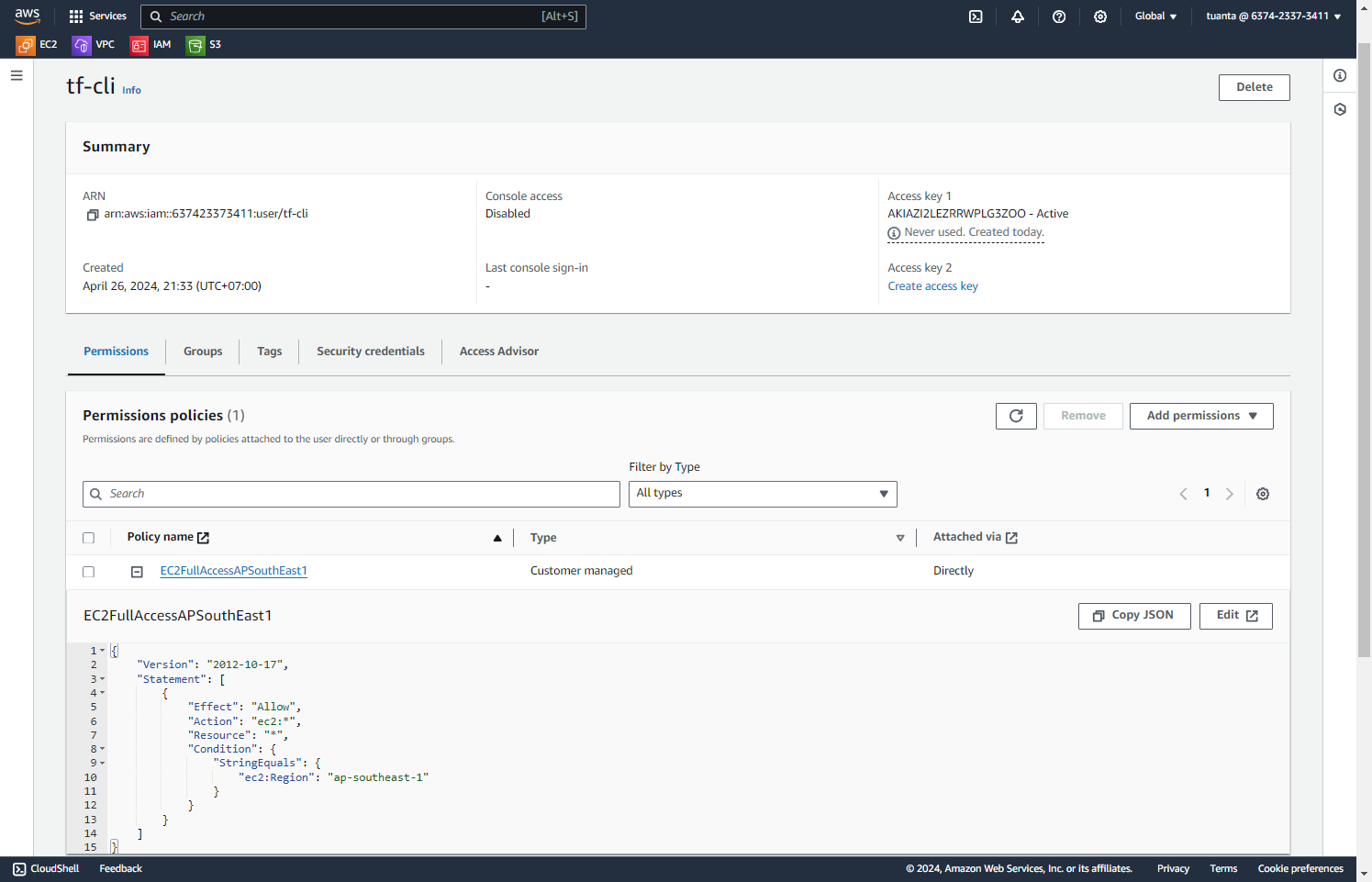Screen dimensions: 1372x882
Task: Fold JSON line 3 Statement arrow
Action: pos(103,679)
